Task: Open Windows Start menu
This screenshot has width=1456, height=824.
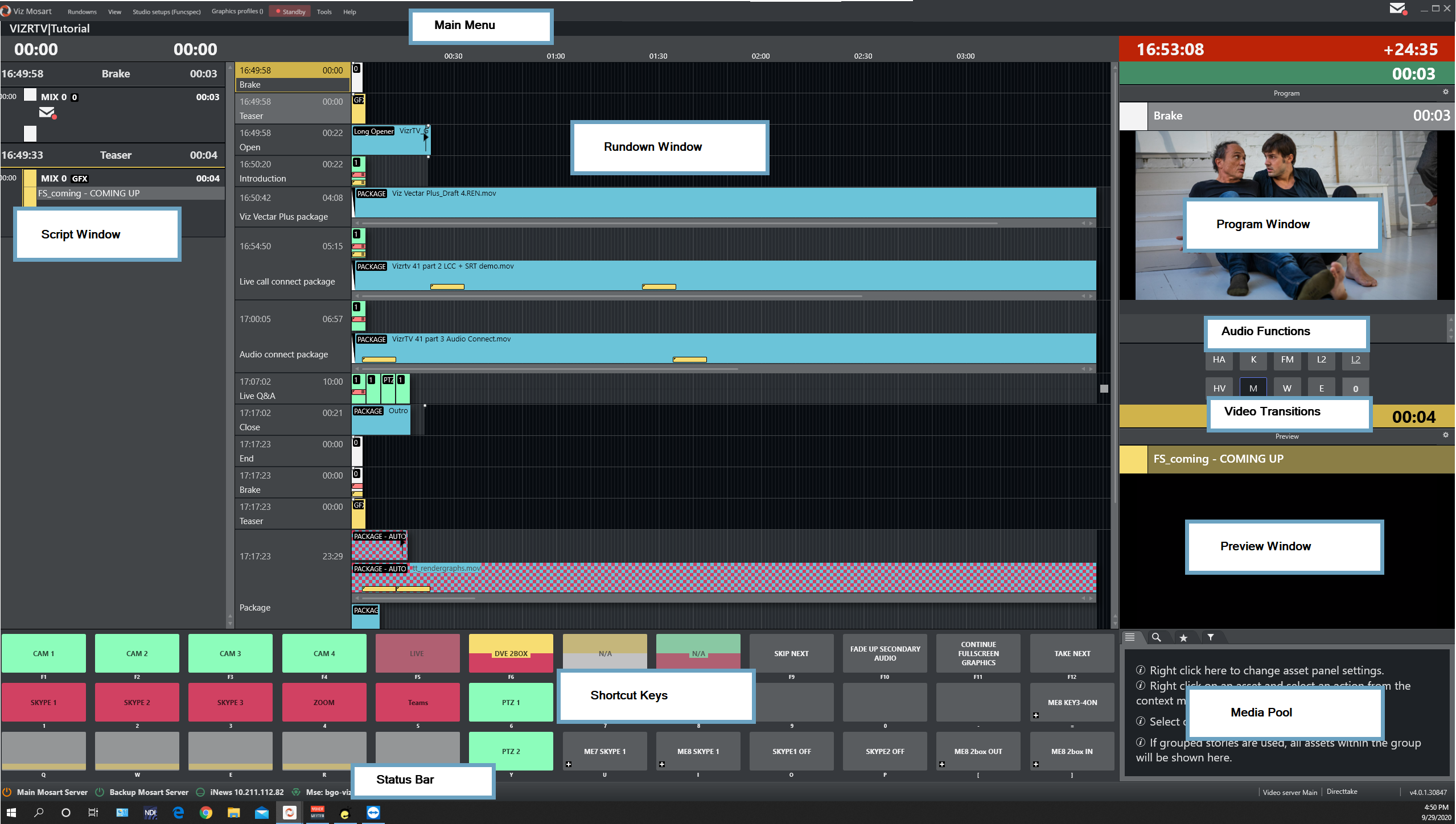Action: pos(11,813)
